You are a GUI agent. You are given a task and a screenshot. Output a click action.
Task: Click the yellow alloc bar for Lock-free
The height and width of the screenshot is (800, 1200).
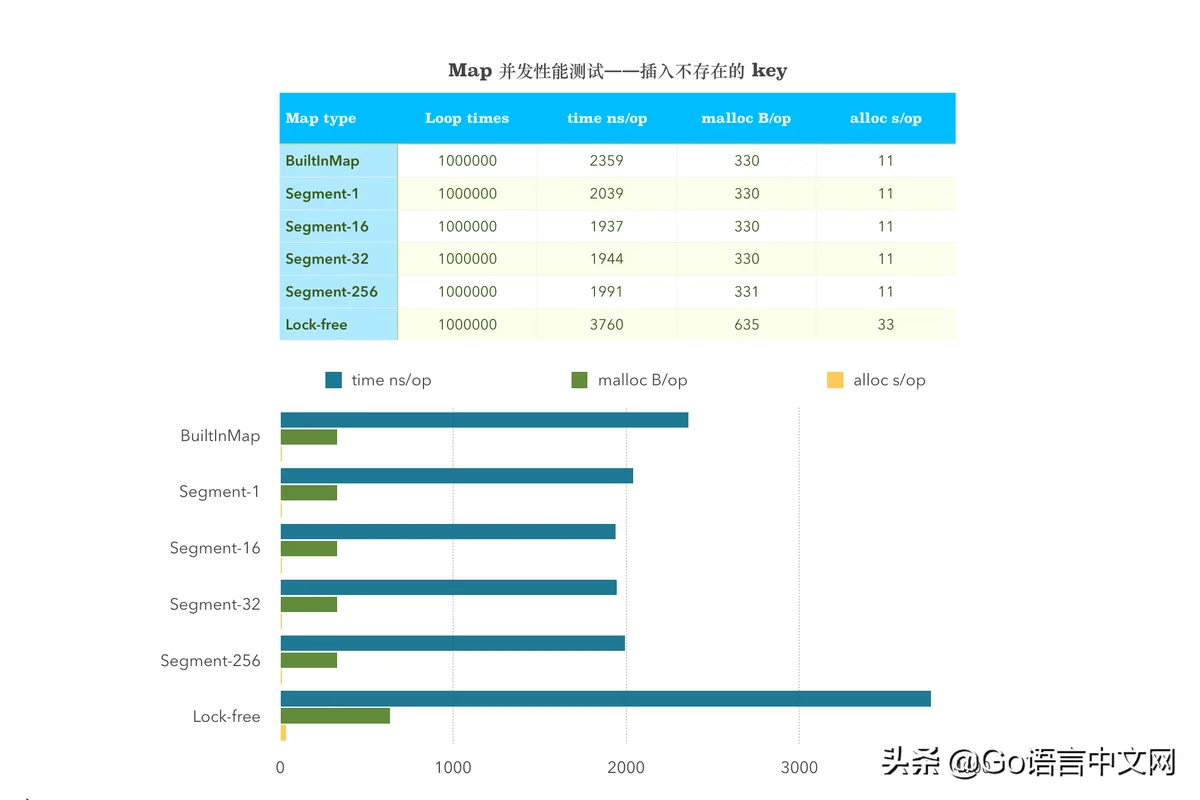coord(283,733)
